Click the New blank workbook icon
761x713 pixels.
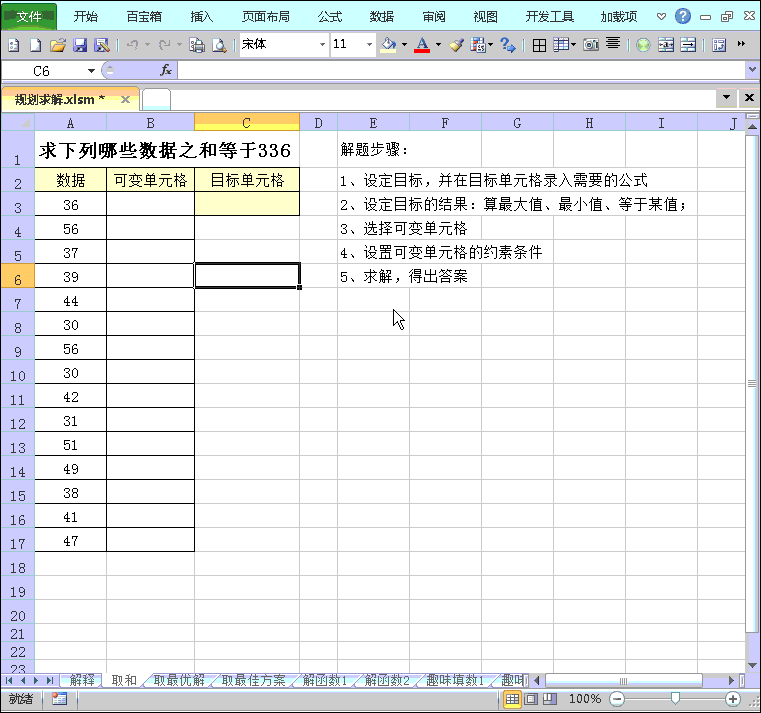(x=35, y=45)
